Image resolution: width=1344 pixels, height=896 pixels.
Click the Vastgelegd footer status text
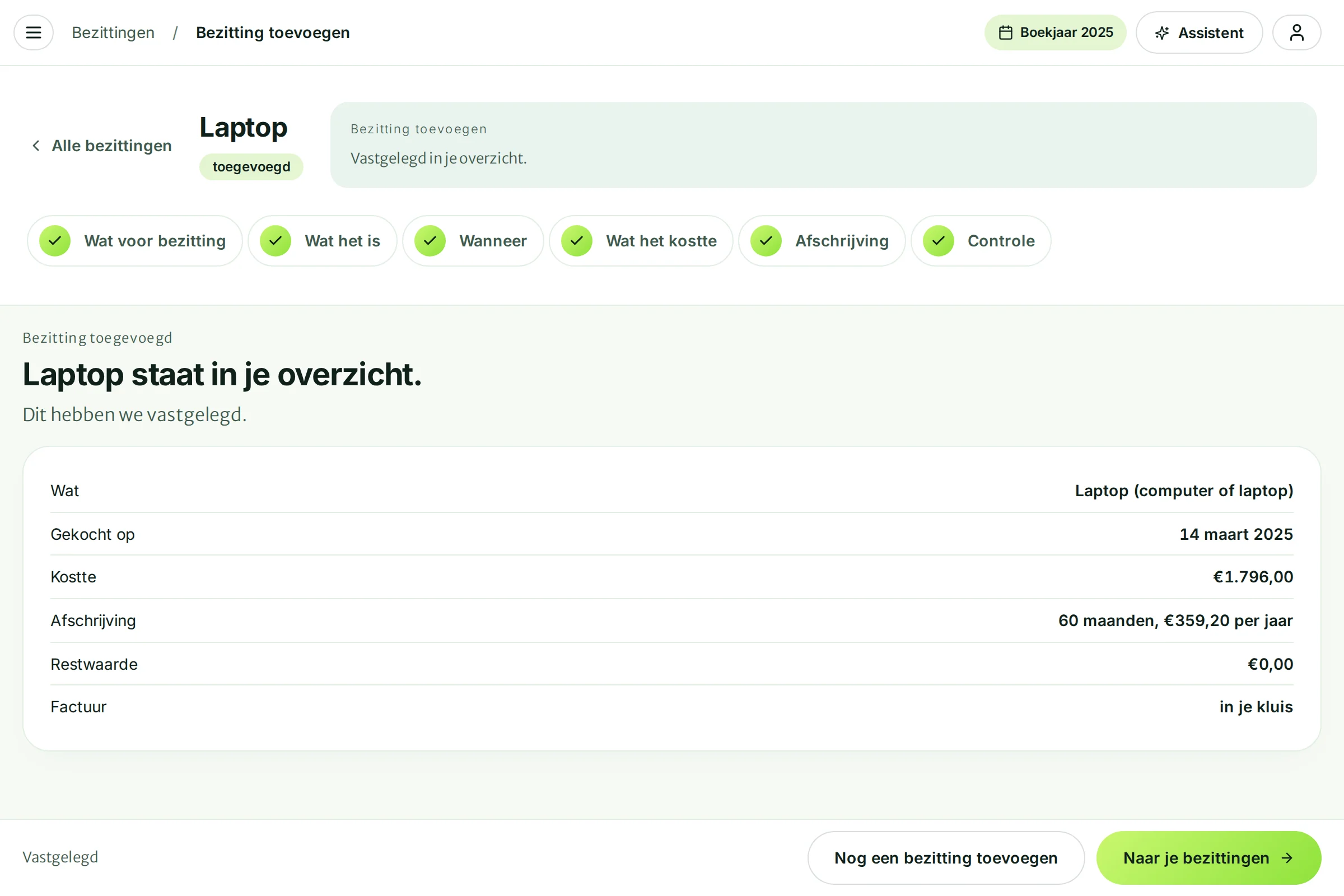(x=60, y=857)
